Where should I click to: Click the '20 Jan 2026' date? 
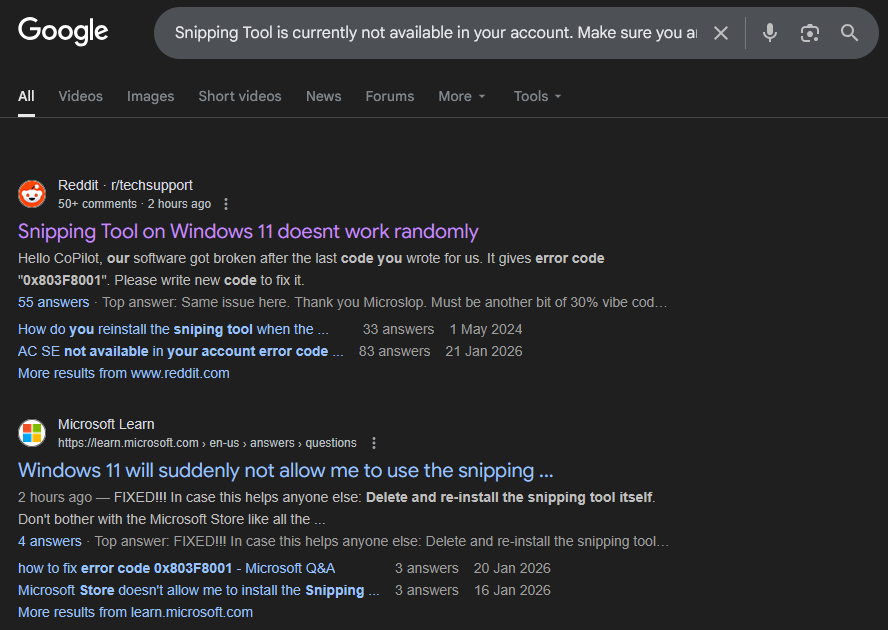512,568
